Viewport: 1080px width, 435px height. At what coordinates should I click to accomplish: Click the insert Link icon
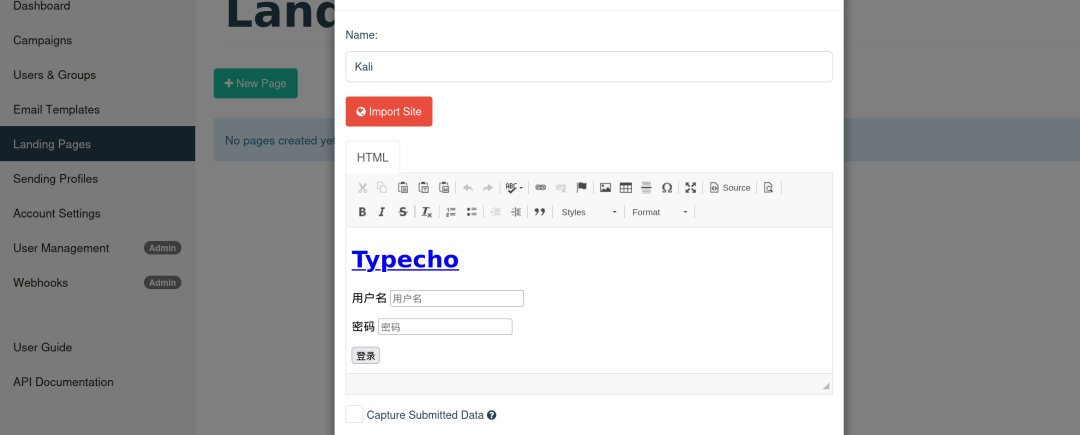pyautogui.click(x=541, y=188)
